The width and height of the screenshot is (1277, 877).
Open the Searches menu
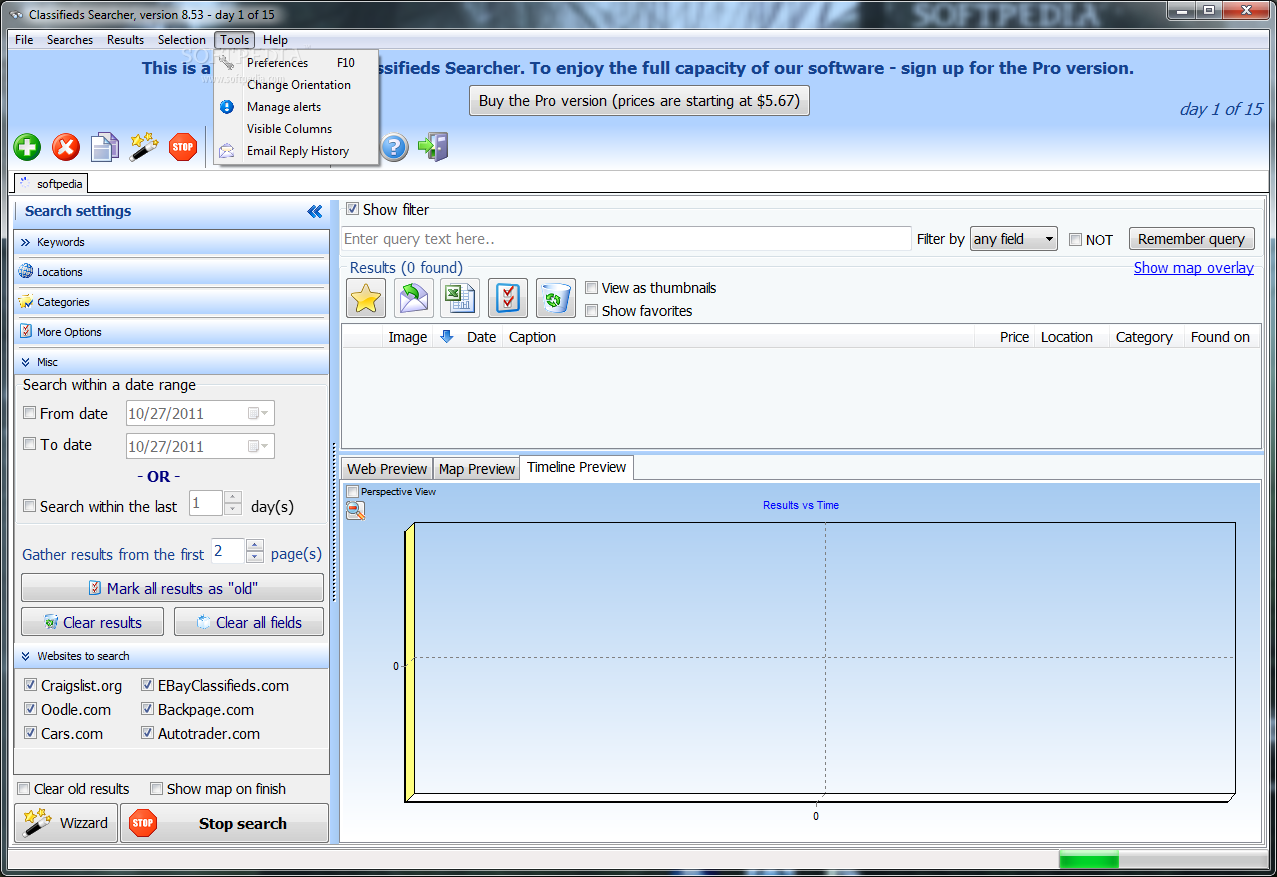[x=70, y=40]
